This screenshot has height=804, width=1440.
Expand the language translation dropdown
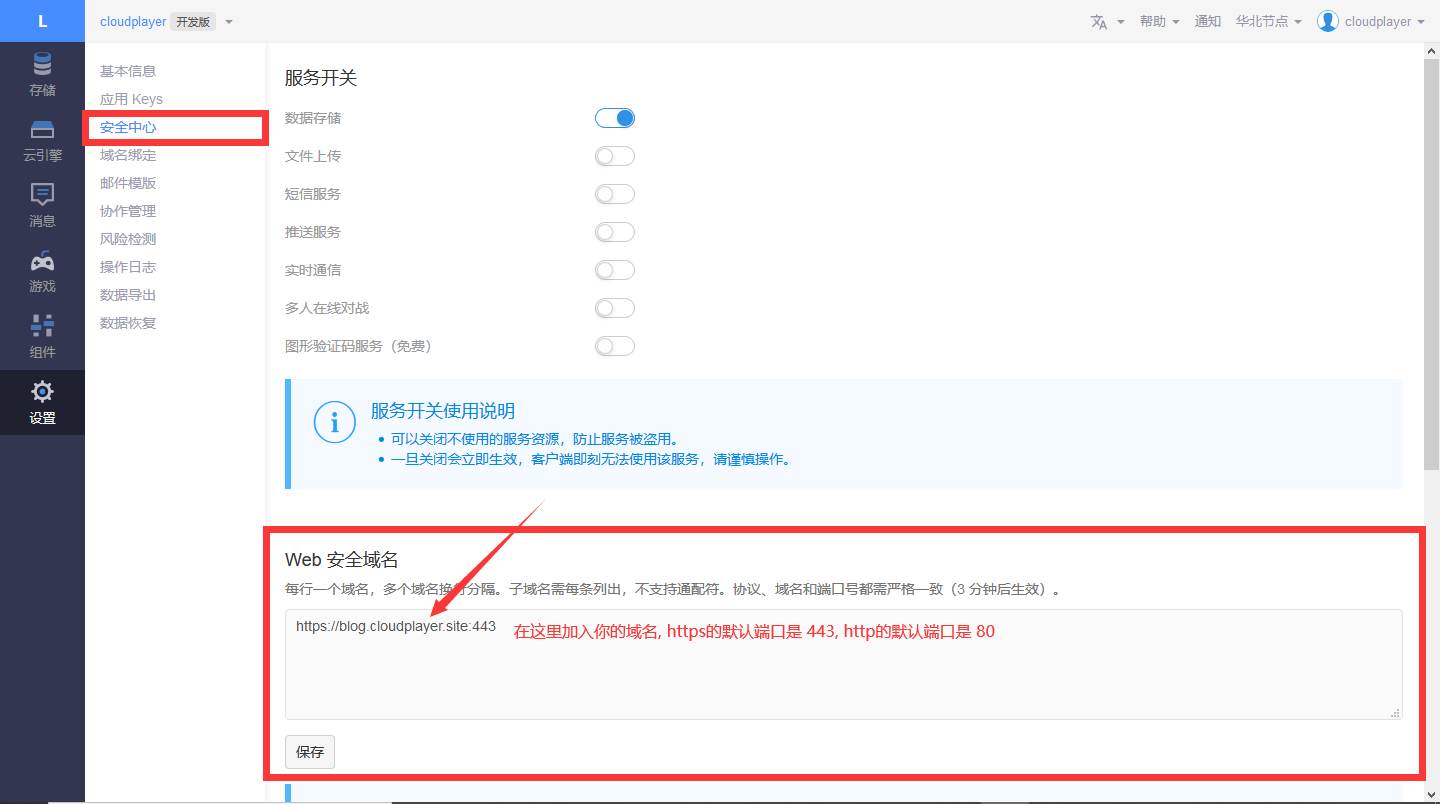coord(1106,21)
